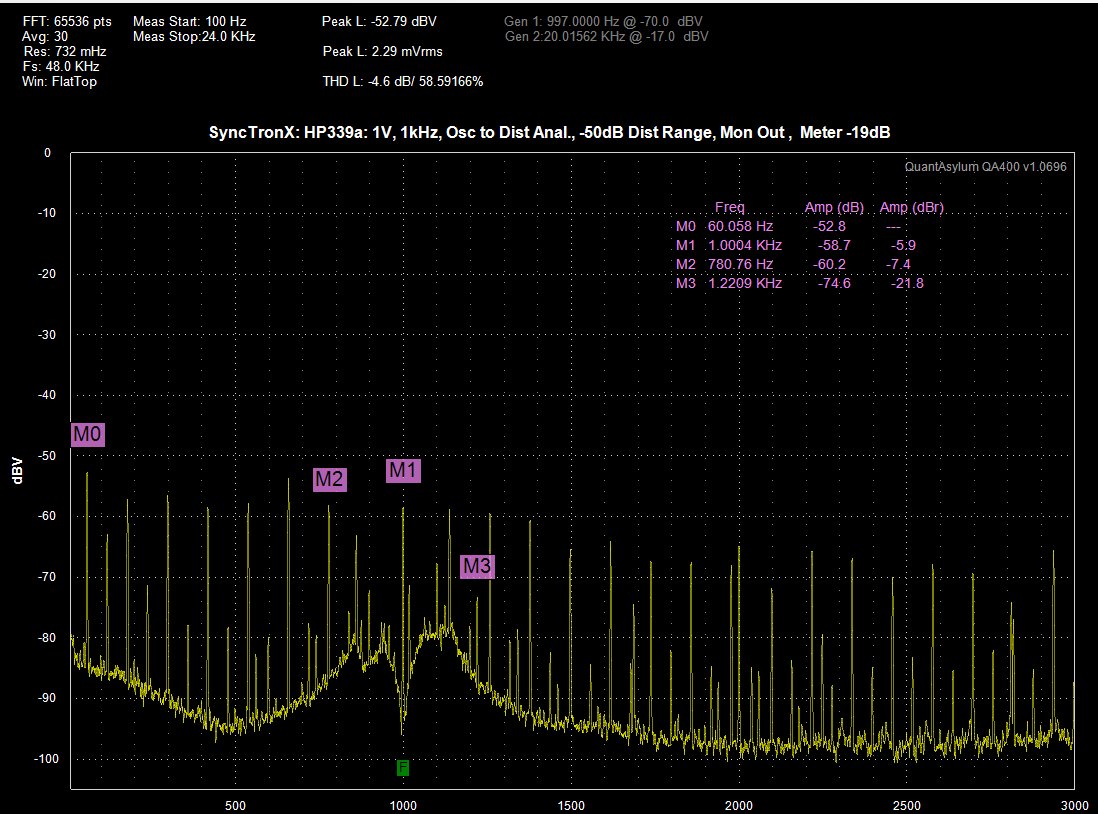This screenshot has width=1098, height=814.
Task: Select the M1 marker label on graph
Action: [x=403, y=471]
